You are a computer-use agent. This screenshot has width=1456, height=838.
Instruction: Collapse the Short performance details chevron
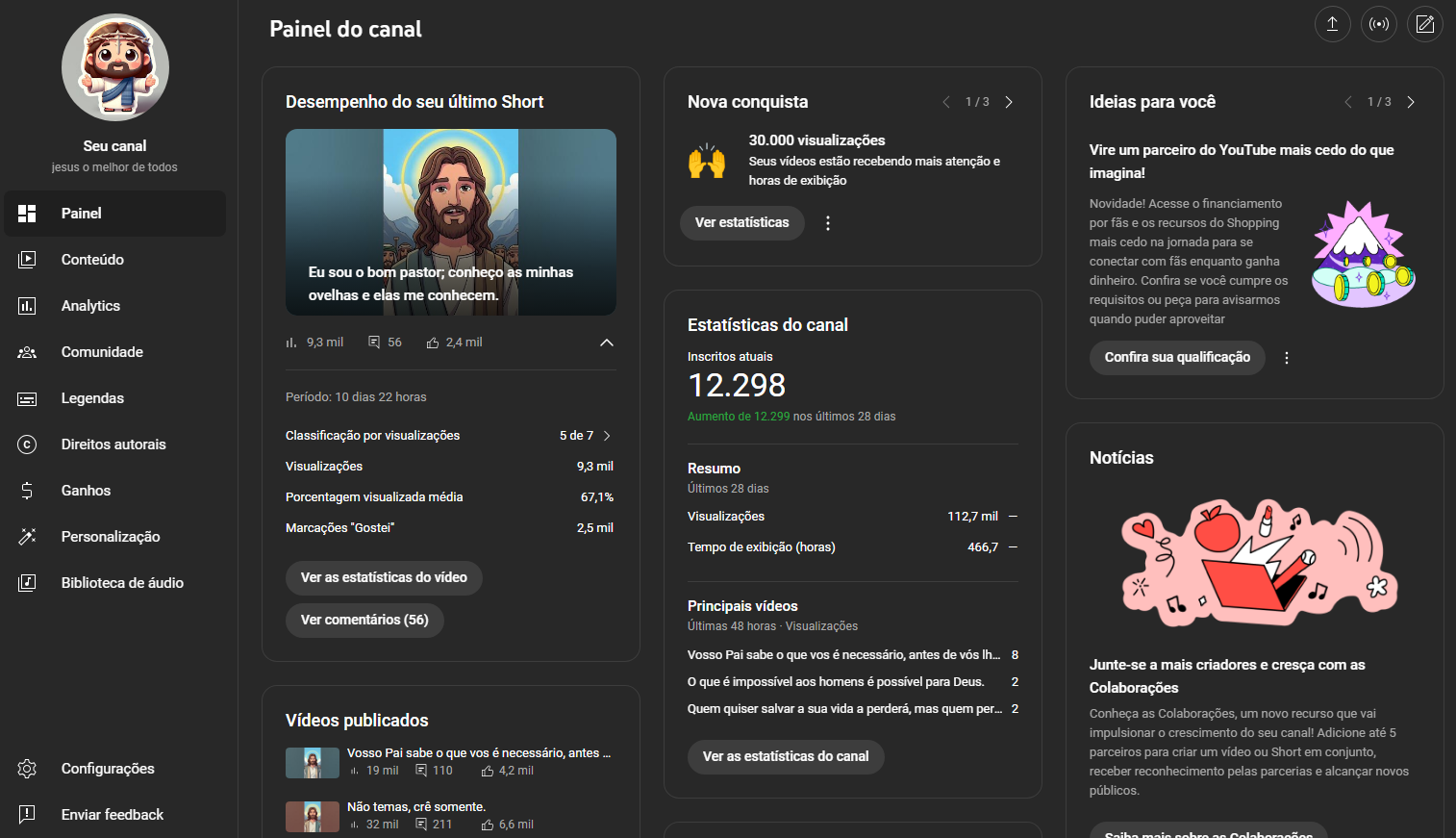pyautogui.click(x=606, y=343)
